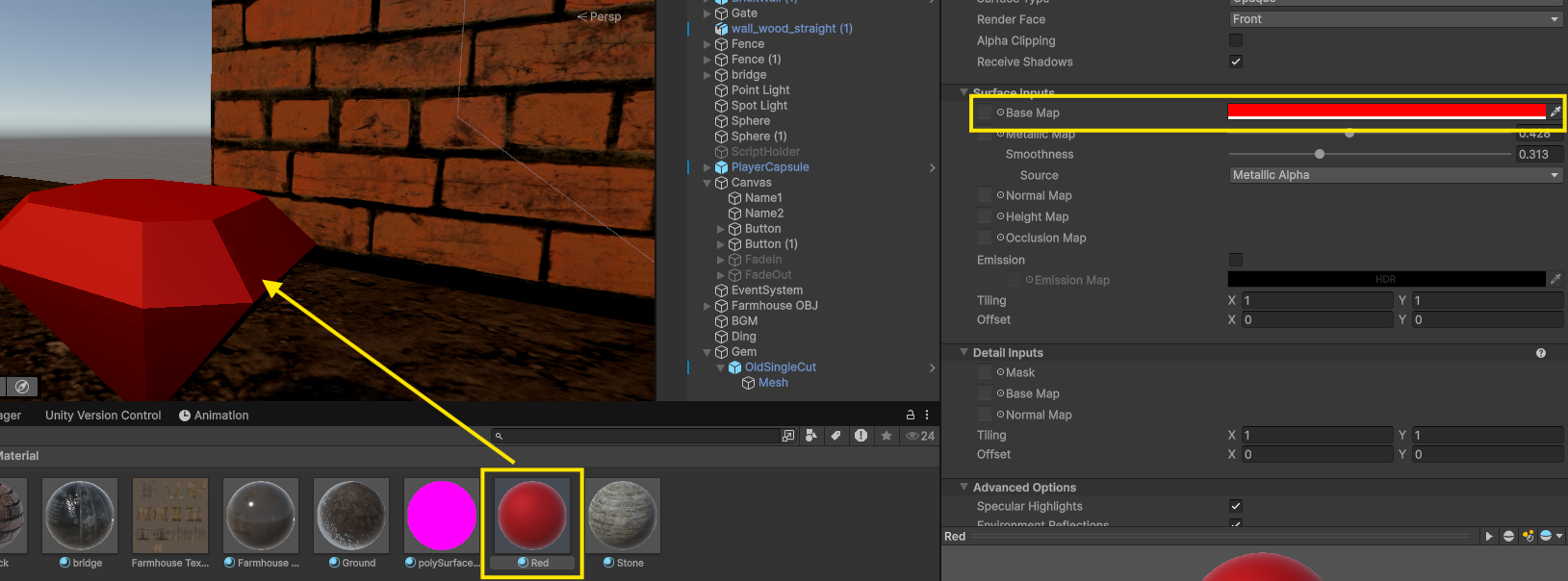Screen dimensions: 1568x581
Task: Click the Project search input field
Action: pos(635,436)
